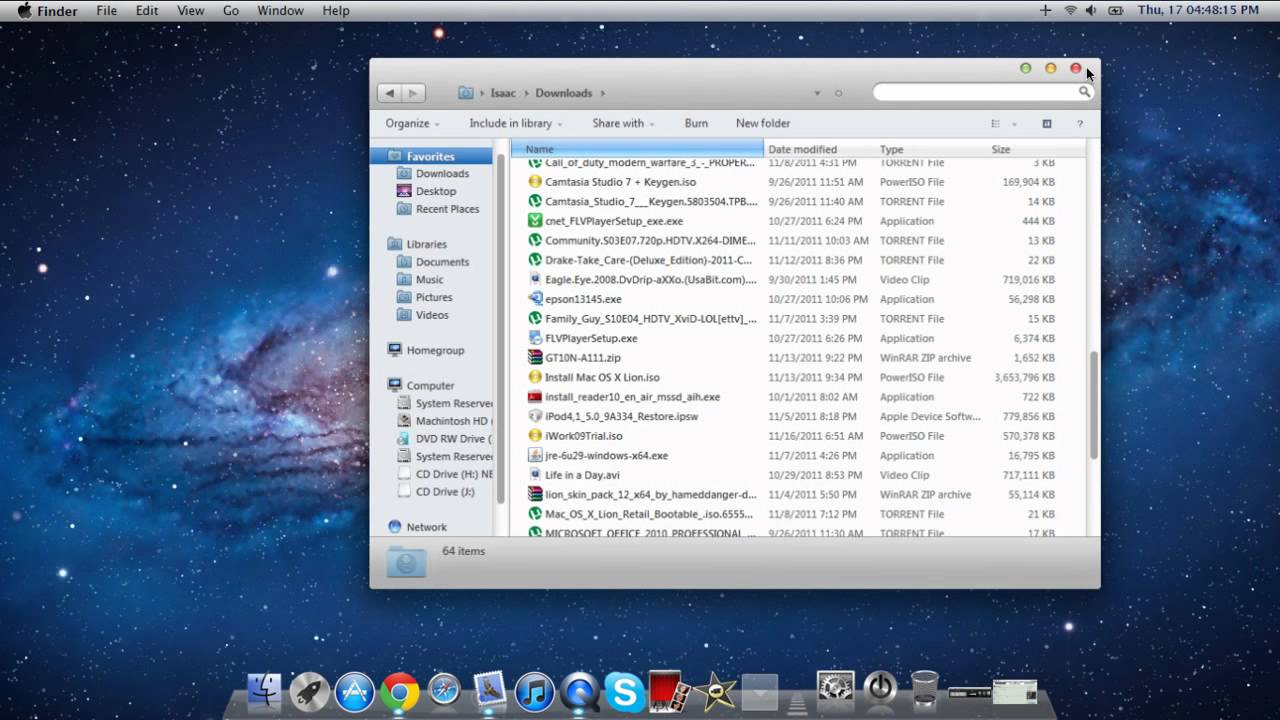Viewport: 1280px width, 720px height.
Task: Click the file list vertical scrollbar
Action: click(x=1093, y=405)
